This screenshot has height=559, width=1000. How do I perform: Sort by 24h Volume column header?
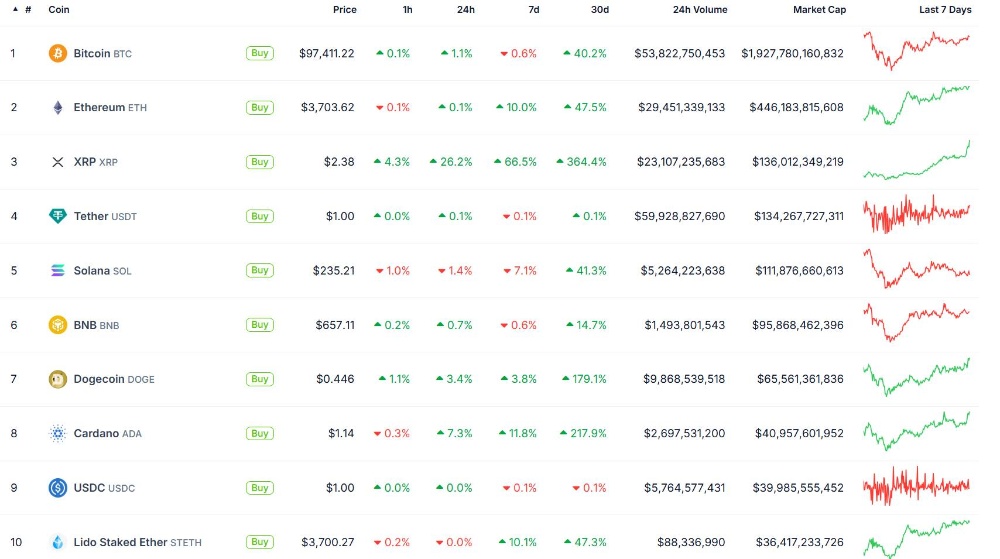[700, 10]
